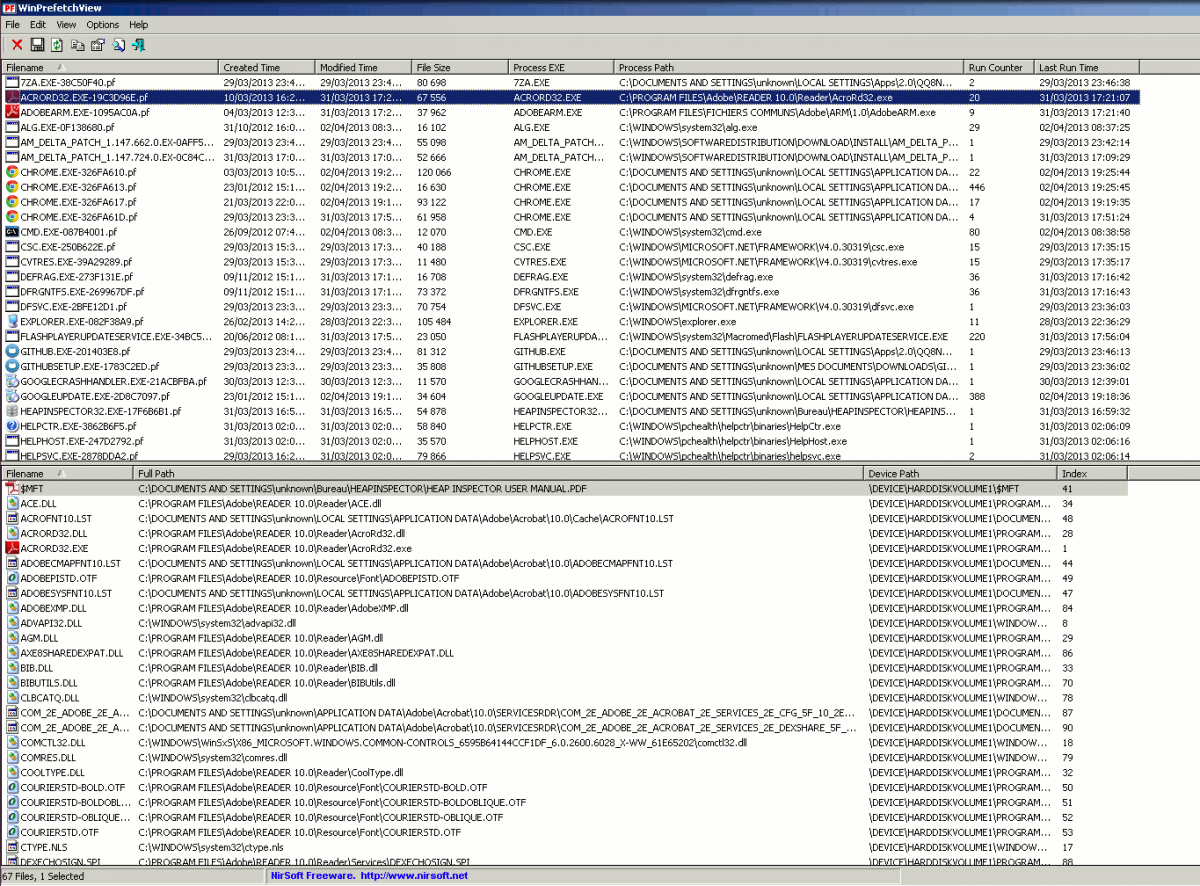Select the CMD.EXE-087B4001.pf row icon
The height and width of the screenshot is (886, 1200).
(x=12, y=232)
